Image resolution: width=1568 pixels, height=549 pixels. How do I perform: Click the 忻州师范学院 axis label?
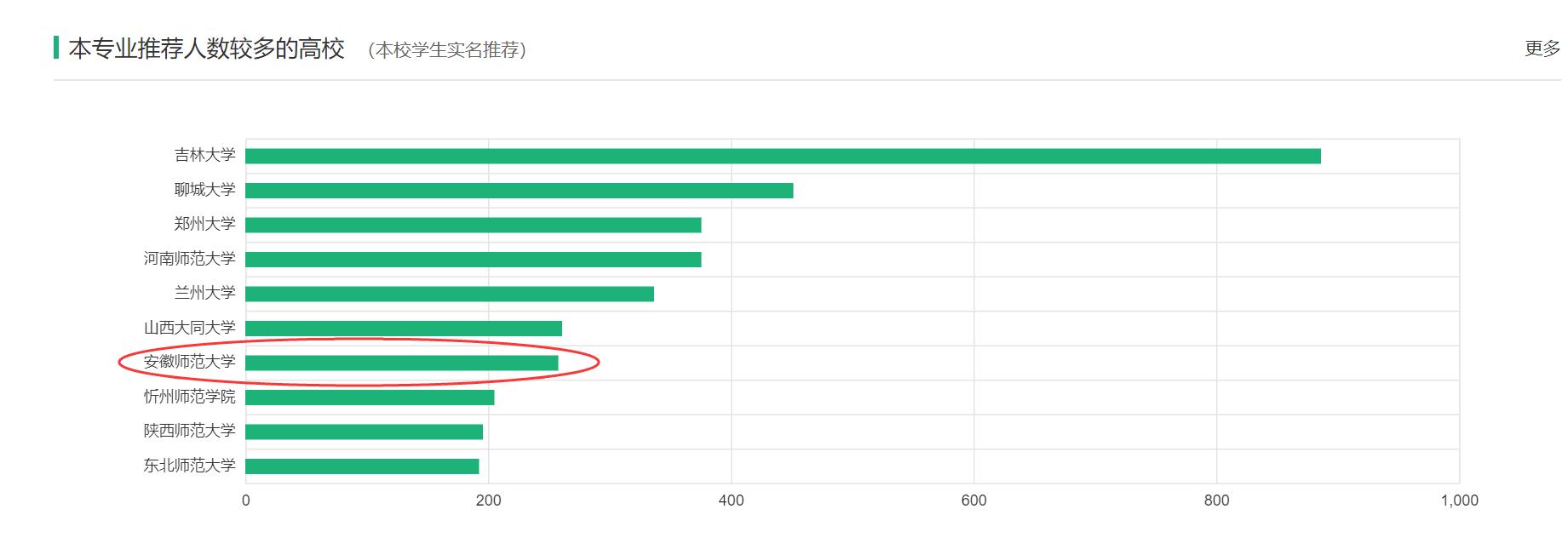[189, 397]
